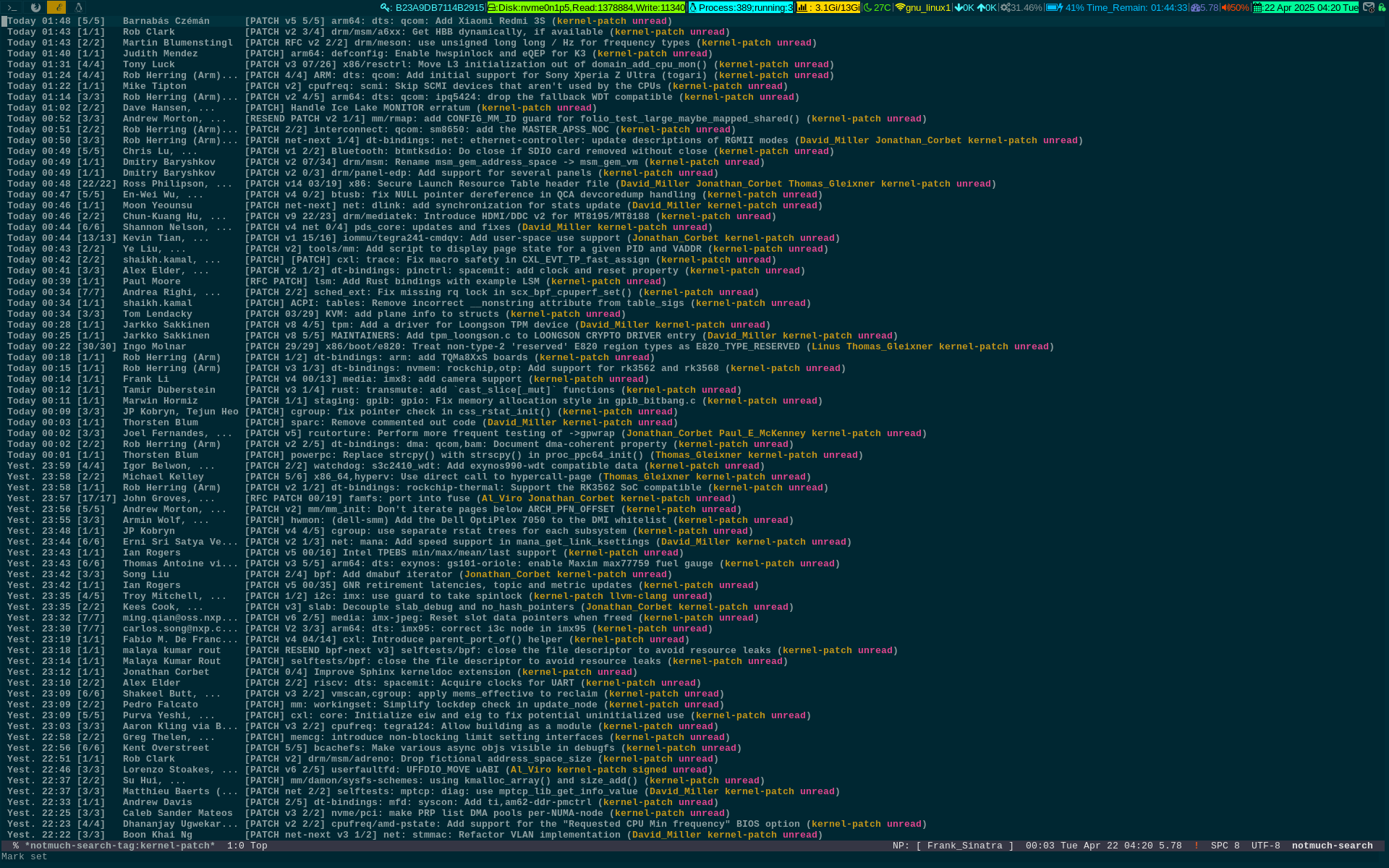The height and width of the screenshot is (868, 1389).
Task: Open Marwin Hormiz's staging gpib thread
Action: pos(694,401)
